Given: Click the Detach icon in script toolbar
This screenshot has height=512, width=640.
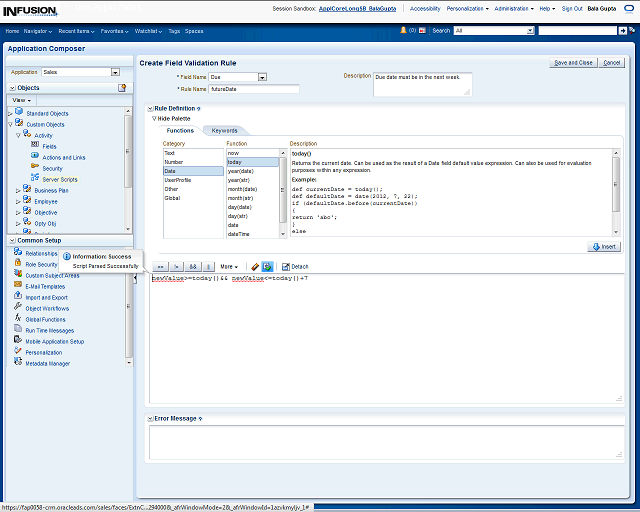Looking at the screenshot, I should (x=298, y=267).
